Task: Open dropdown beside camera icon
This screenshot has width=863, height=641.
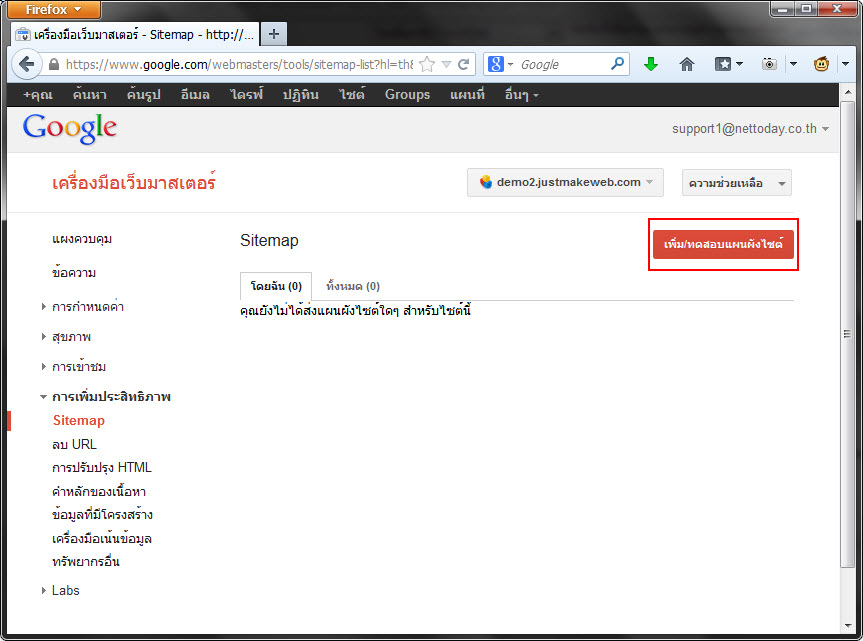Action: click(793, 64)
